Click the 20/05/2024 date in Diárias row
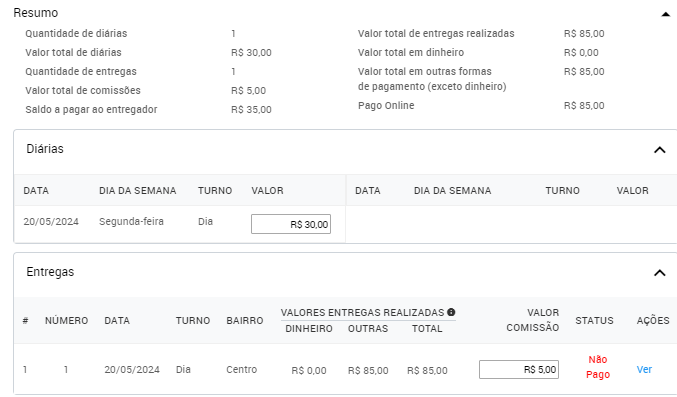This screenshot has height=397, width=677. pos(51,222)
